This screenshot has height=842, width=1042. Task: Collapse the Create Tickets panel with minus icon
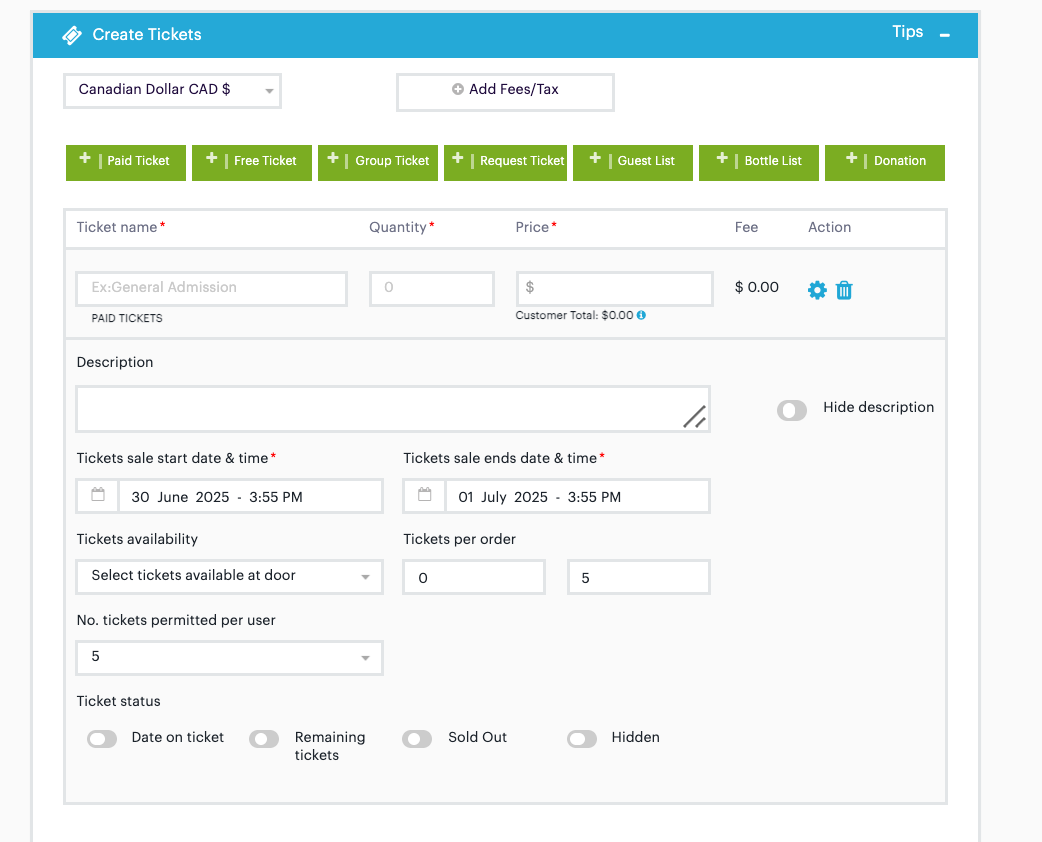pos(945,35)
